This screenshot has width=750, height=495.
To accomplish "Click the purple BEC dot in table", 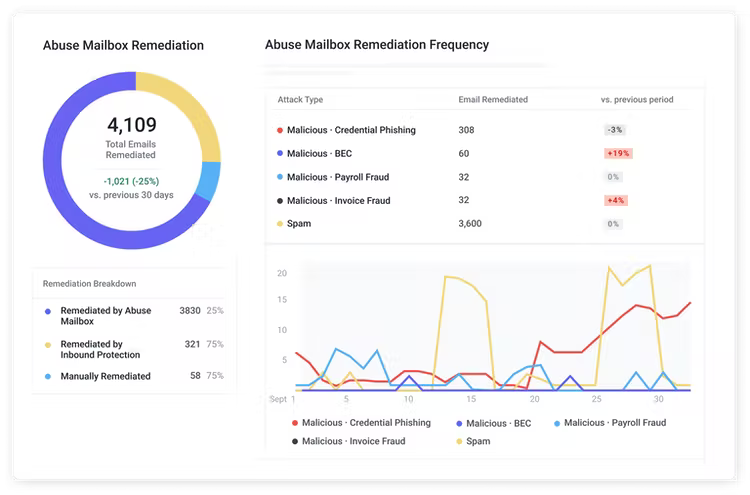I will [x=279, y=154].
